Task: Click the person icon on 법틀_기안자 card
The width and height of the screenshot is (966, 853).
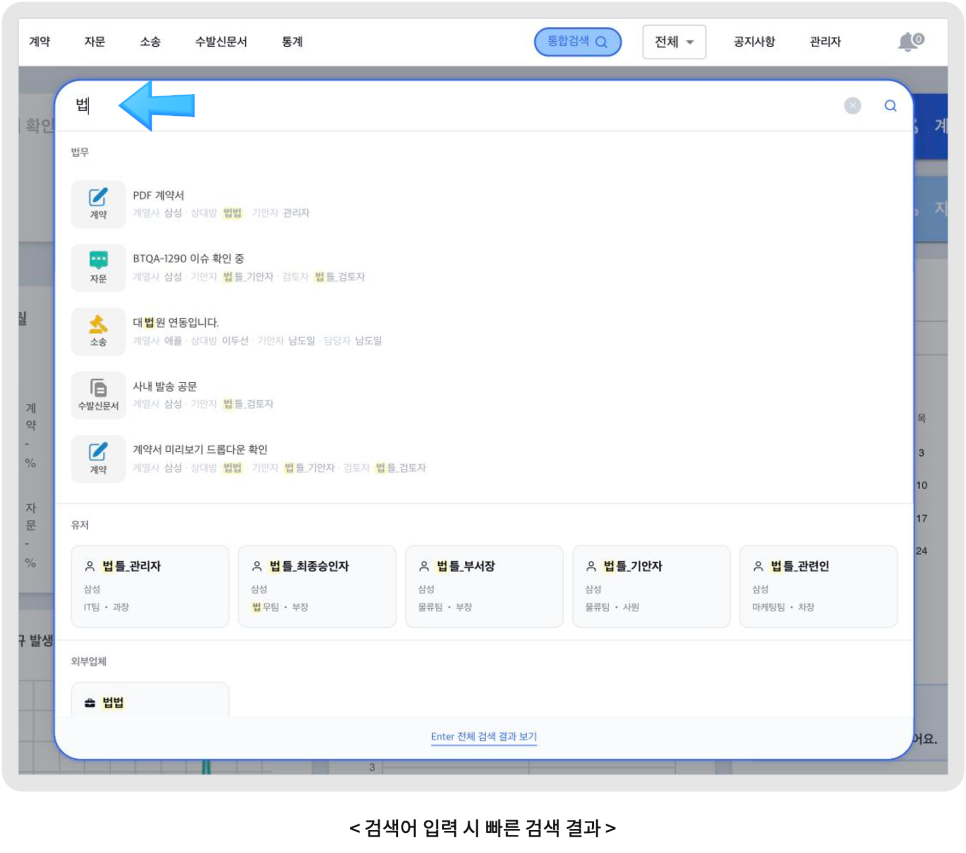Action: [591, 566]
